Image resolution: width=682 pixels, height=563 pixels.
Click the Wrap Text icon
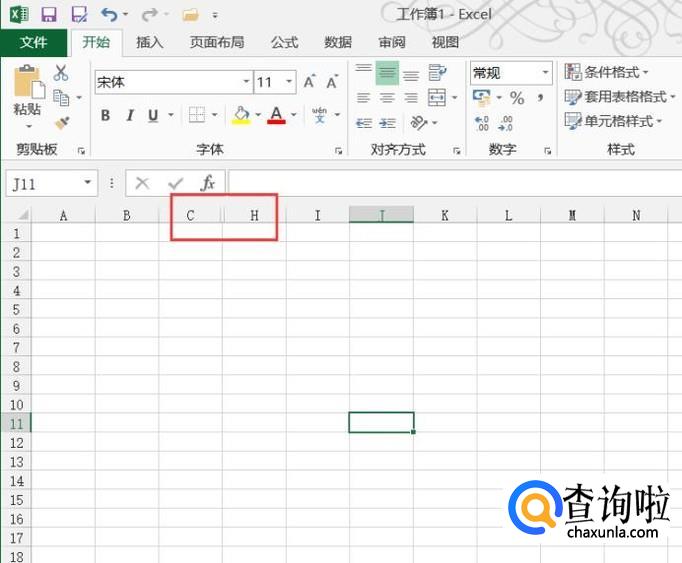(437, 72)
